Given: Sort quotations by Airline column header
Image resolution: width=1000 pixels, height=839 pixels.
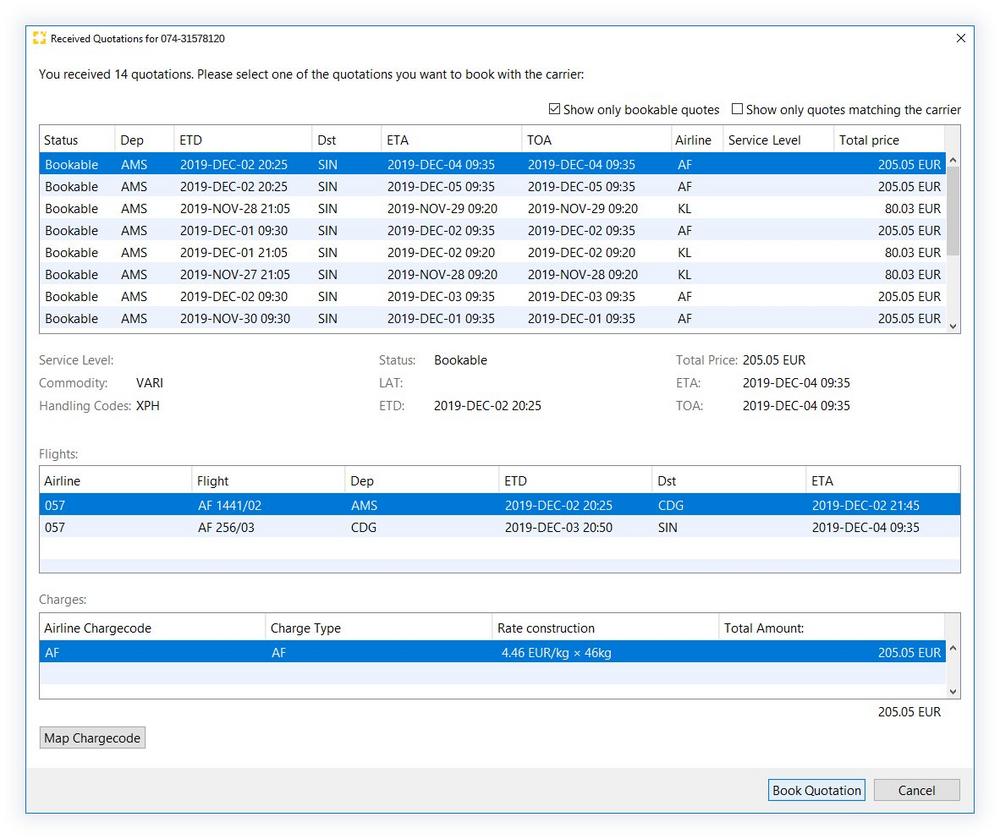Looking at the screenshot, I should [693, 140].
